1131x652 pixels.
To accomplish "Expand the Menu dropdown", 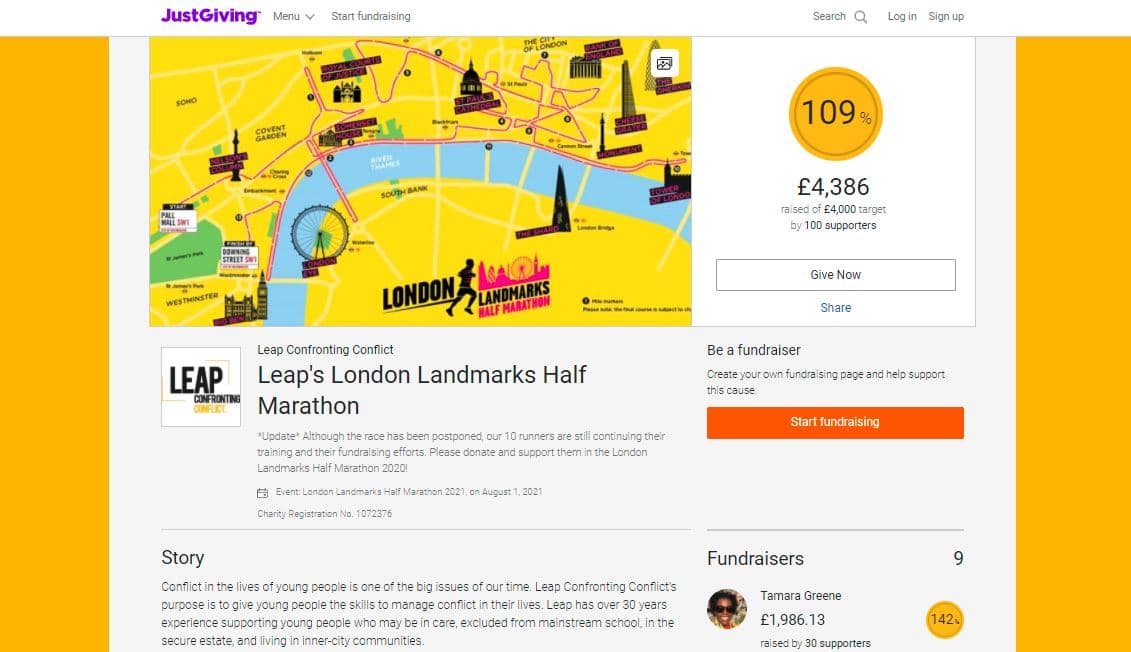I will [294, 16].
